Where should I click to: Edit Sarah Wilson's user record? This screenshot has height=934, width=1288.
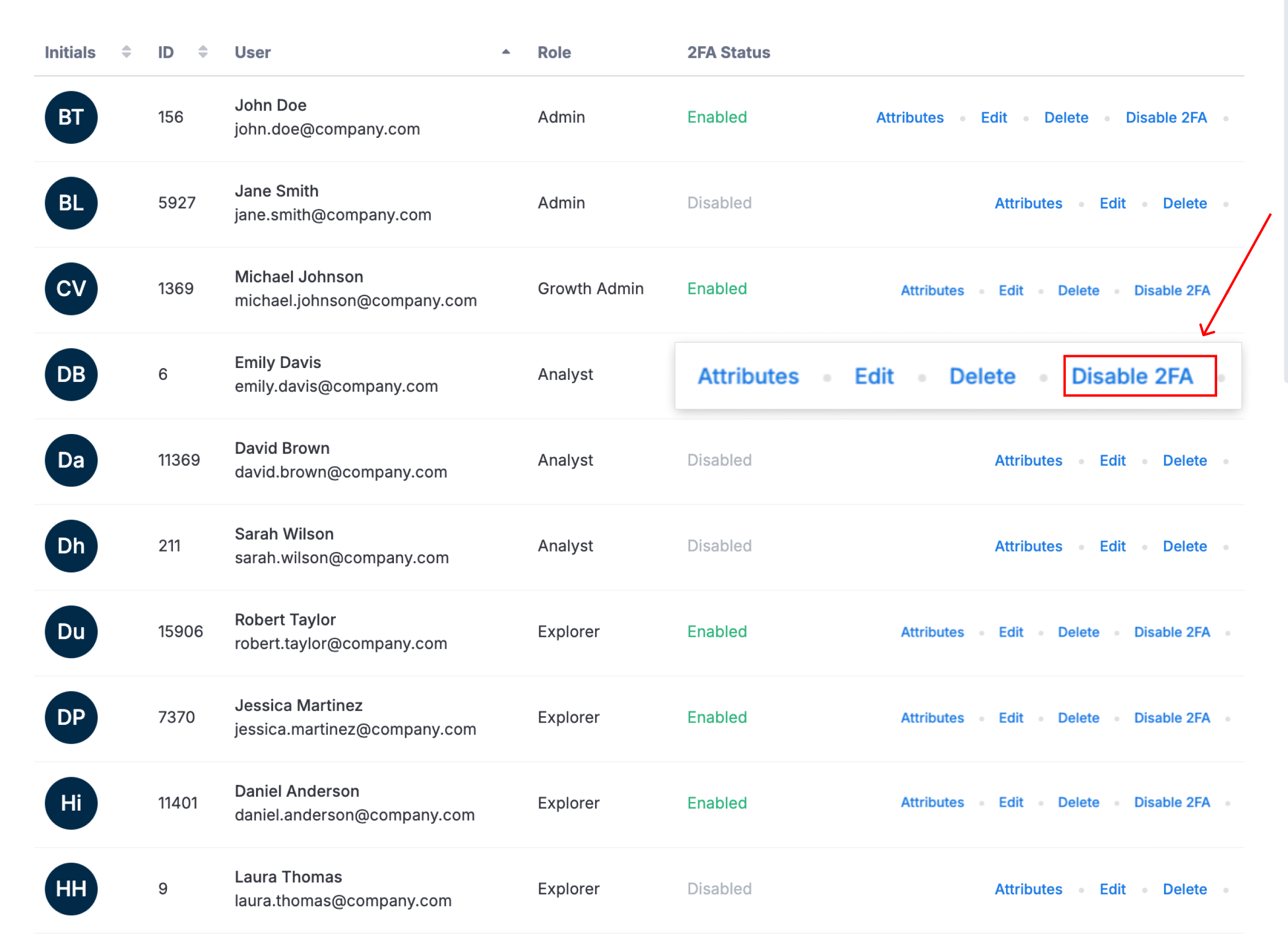1113,546
